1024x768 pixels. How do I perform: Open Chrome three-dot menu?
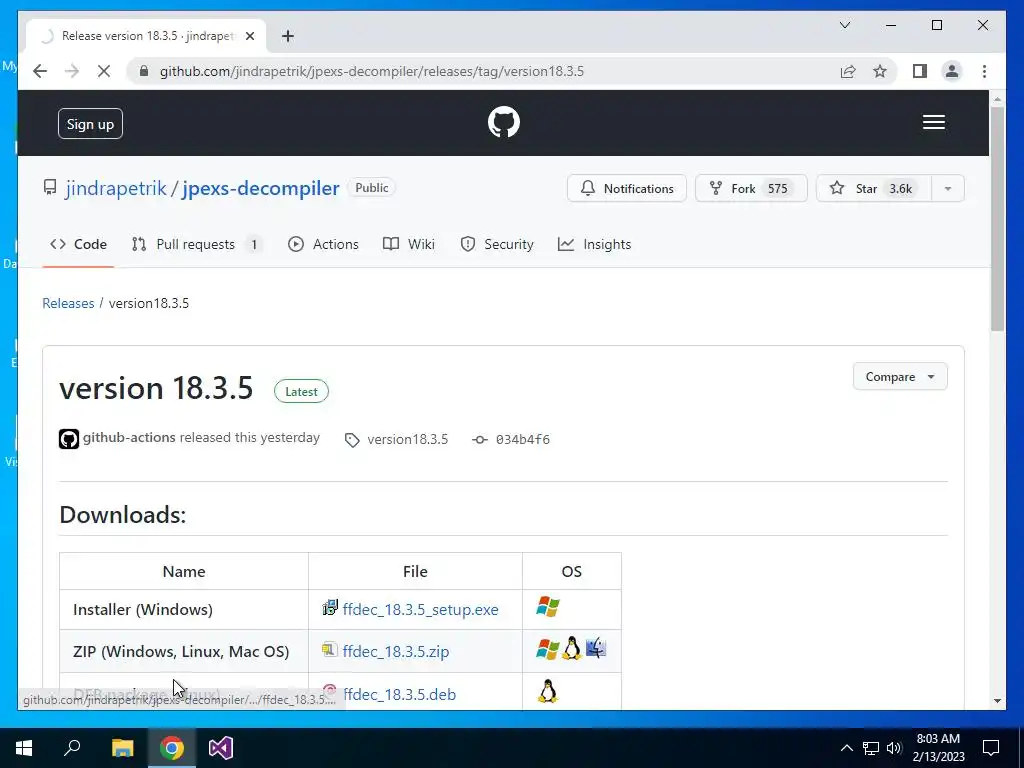tap(984, 71)
